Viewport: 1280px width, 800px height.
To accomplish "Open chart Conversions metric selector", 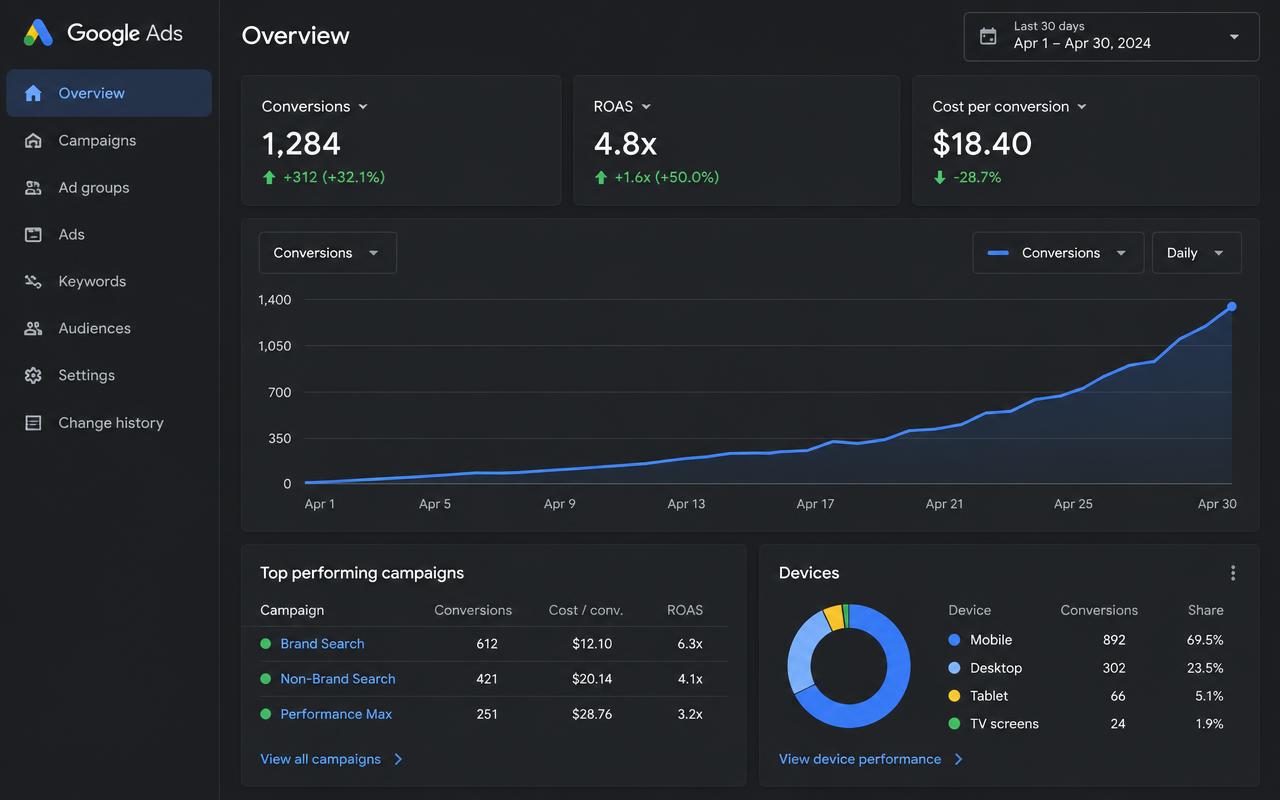I will (328, 253).
